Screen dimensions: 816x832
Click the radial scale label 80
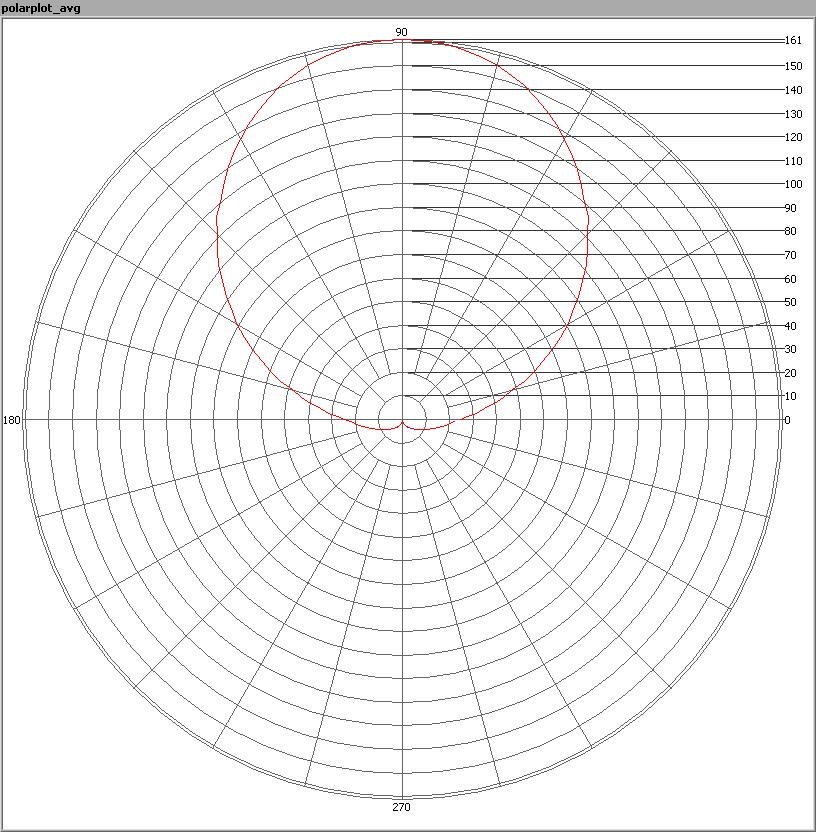[x=790, y=231]
